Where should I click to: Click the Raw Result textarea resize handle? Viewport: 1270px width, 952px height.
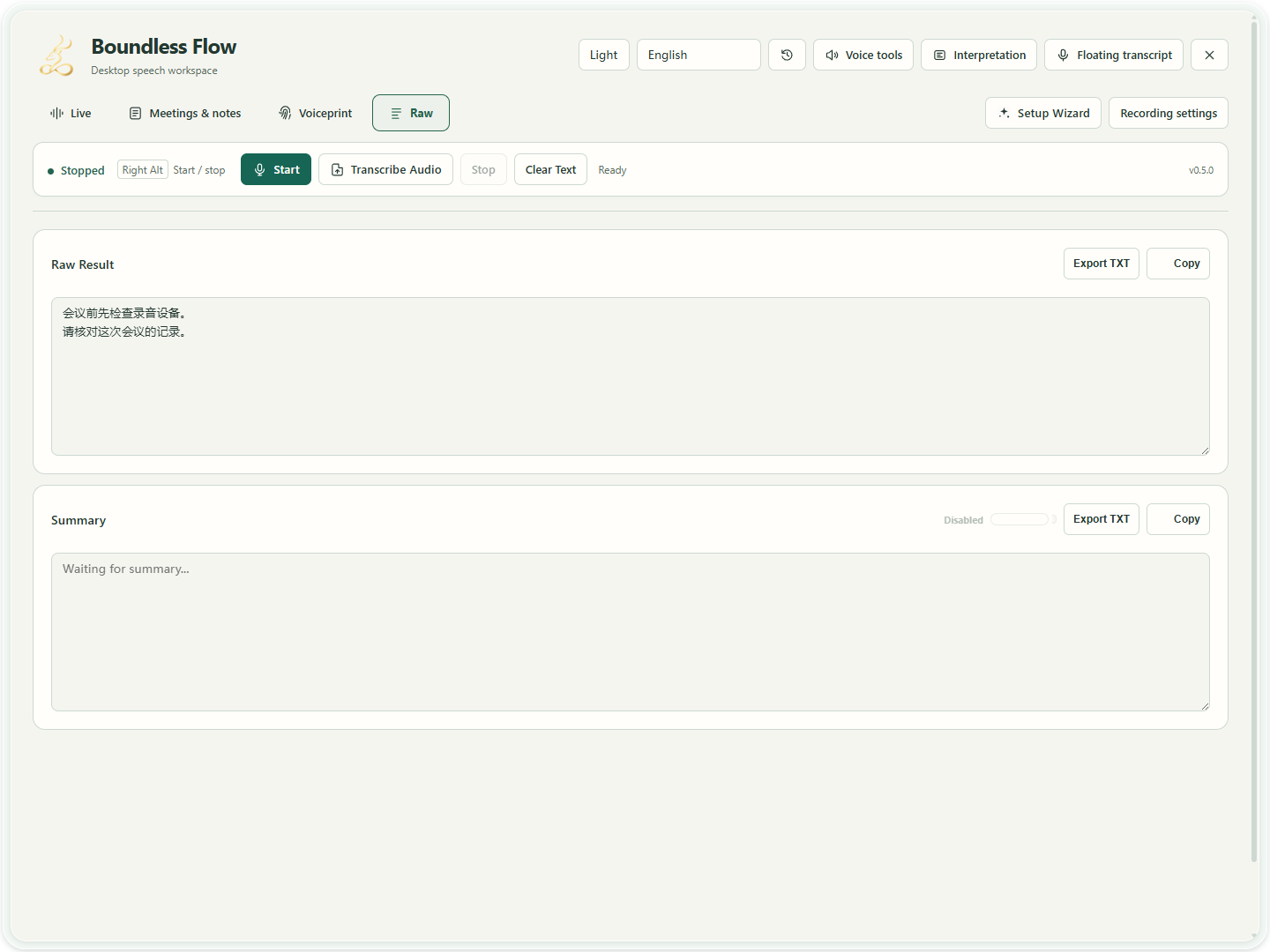pyautogui.click(x=1205, y=450)
